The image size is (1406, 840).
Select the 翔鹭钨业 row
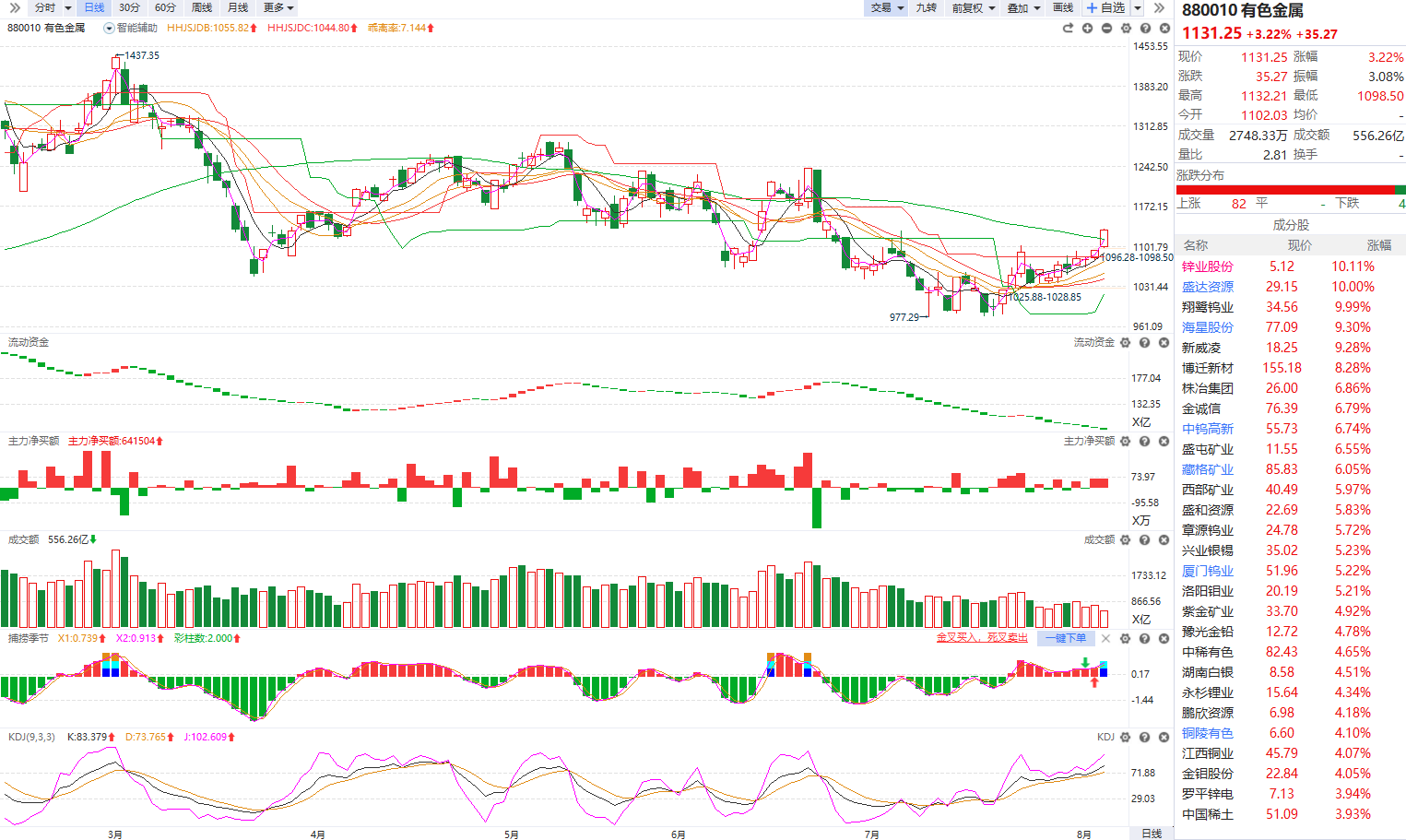pyautogui.click(x=1291, y=307)
